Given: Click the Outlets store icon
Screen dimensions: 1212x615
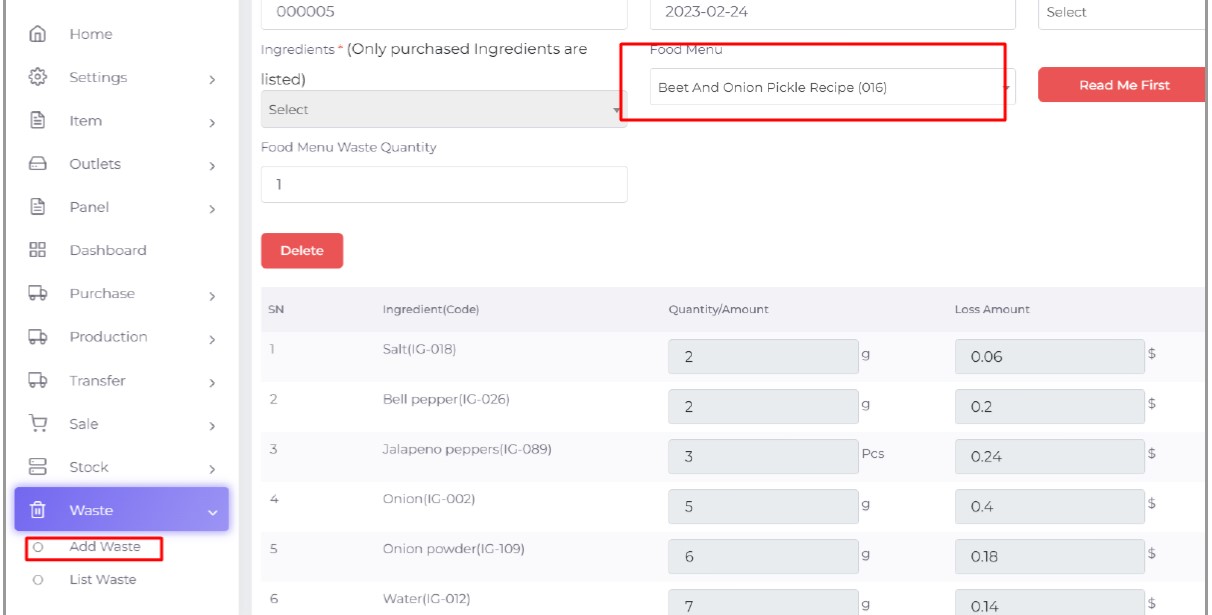Looking at the screenshot, I should click(38, 164).
